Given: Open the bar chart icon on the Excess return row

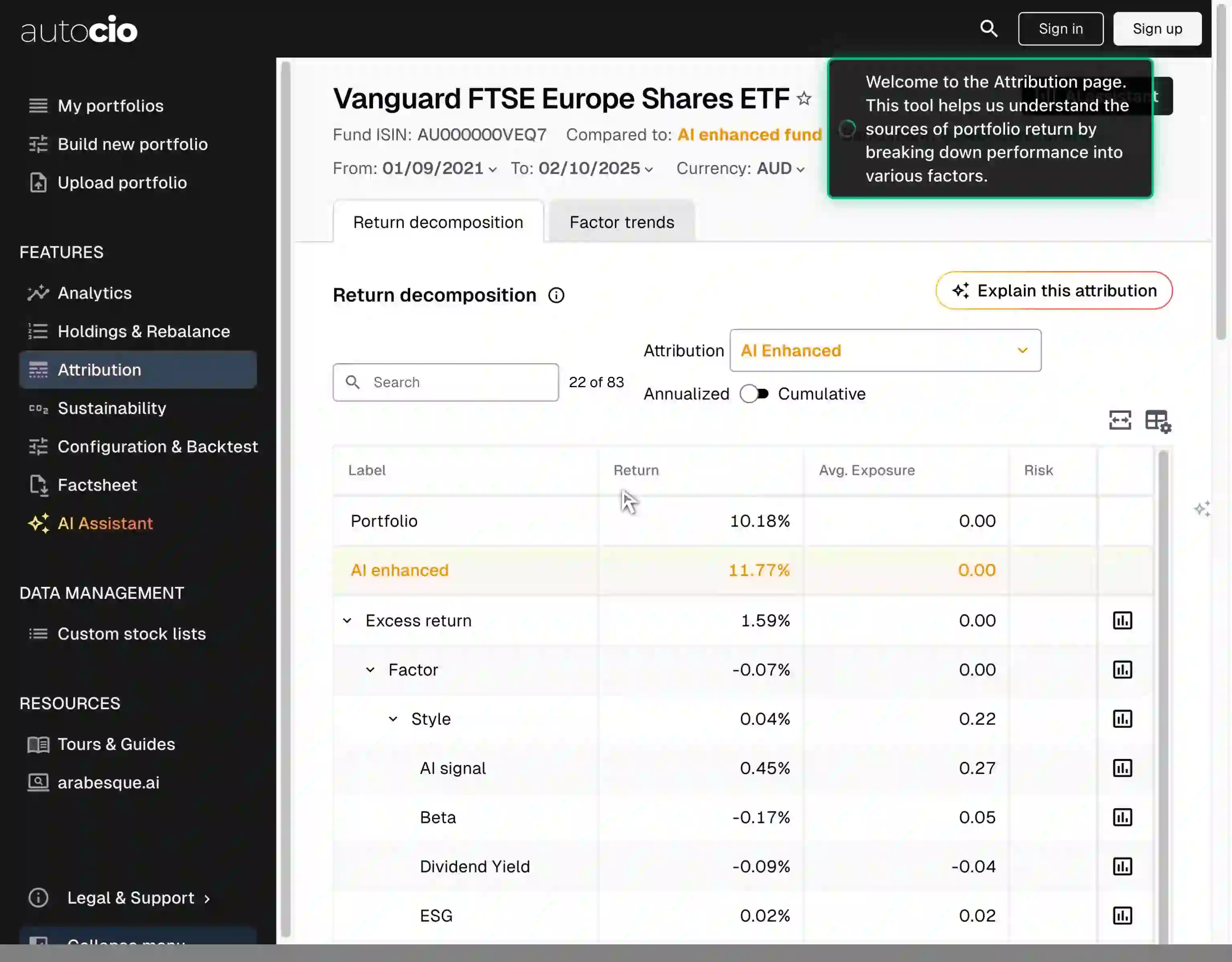Looking at the screenshot, I should 1123,620.
